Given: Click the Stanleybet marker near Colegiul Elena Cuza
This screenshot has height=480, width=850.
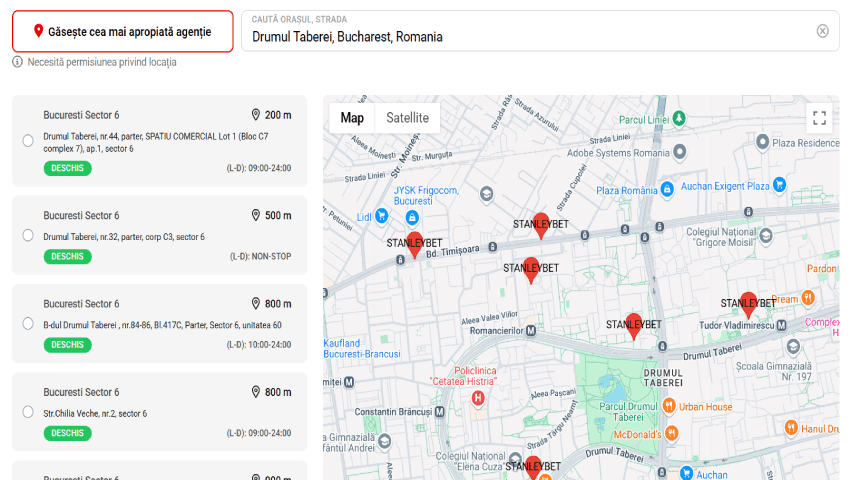Looking at the screenshot, I should pos(533,468).
